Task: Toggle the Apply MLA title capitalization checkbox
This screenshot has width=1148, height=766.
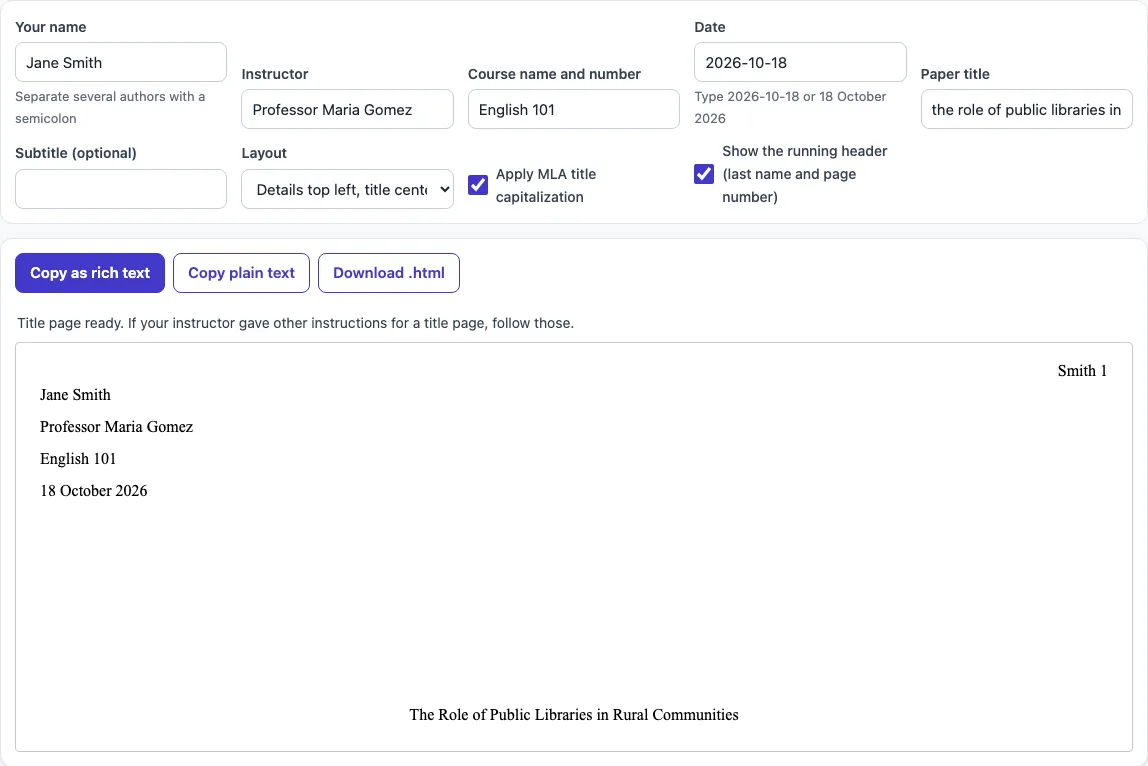Action: pyautogui.click(x=478, y=185)
